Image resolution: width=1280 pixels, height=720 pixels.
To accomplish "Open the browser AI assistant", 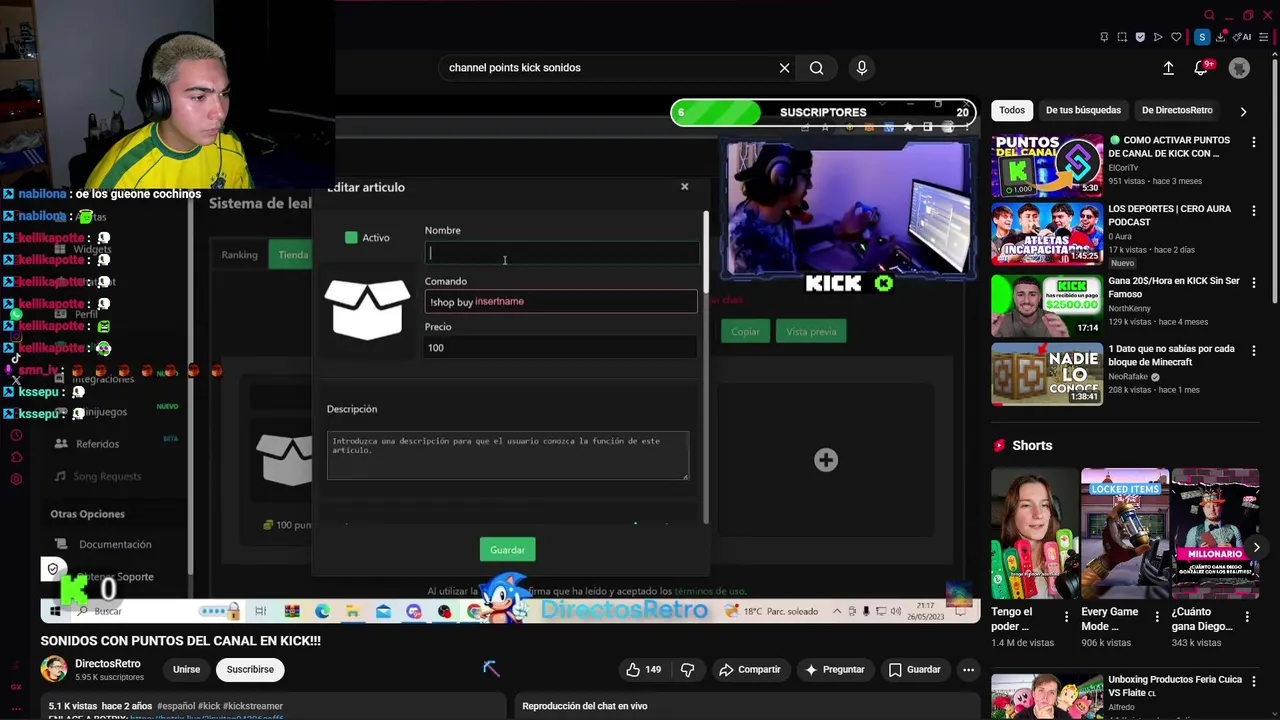I will [x=1243, y=37].
